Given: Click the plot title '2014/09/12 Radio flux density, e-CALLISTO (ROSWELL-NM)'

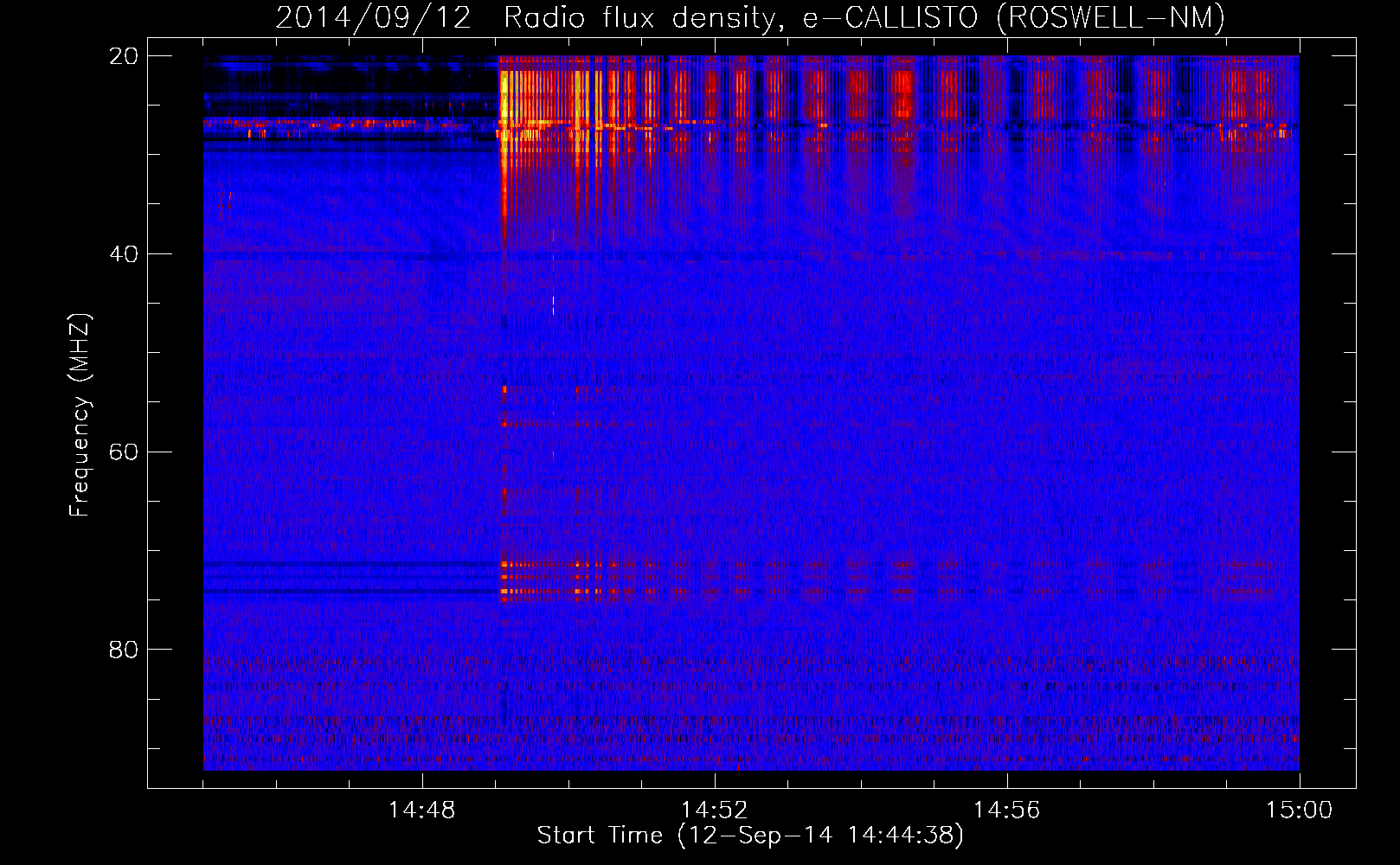Looking at the screenshot, I should click(x=750, y=17).
